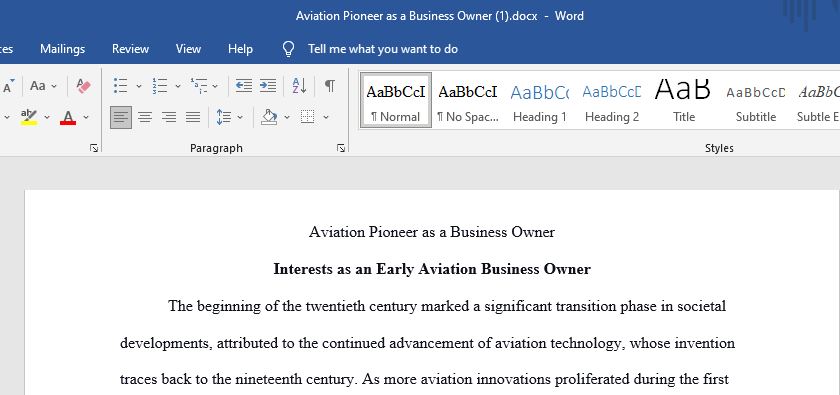Decrease the paragraph indent

point(244,86)
